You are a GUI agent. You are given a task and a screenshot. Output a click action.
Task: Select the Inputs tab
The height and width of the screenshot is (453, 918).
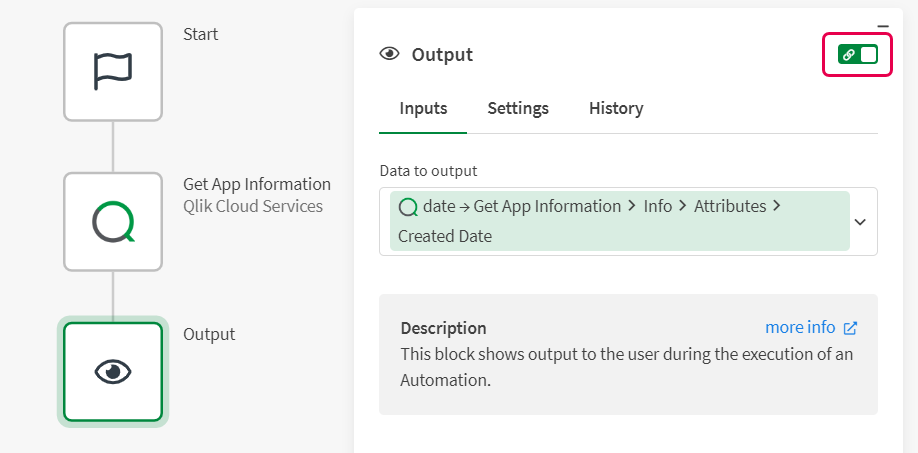[x=423, y=108]
